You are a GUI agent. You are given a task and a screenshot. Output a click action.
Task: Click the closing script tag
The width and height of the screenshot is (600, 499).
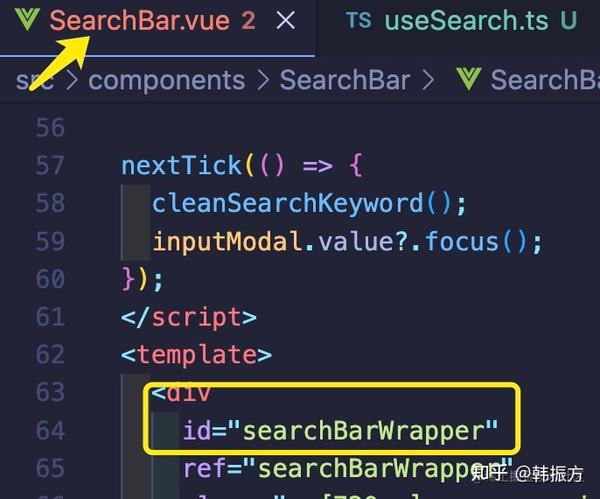189,318
